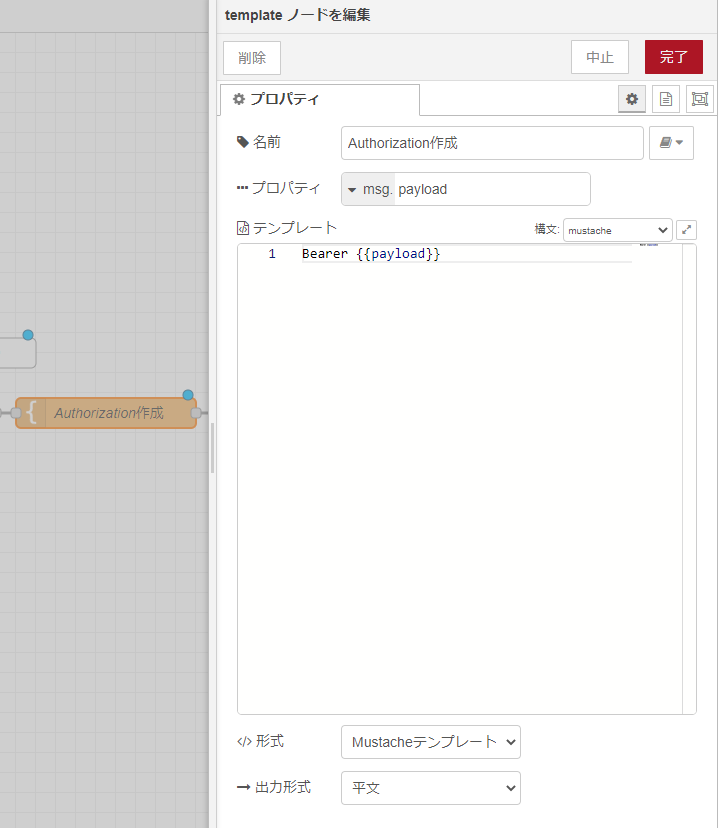Click the 形式 code icon label
This screenshot has height=828, width=718.
pos(244,742)
